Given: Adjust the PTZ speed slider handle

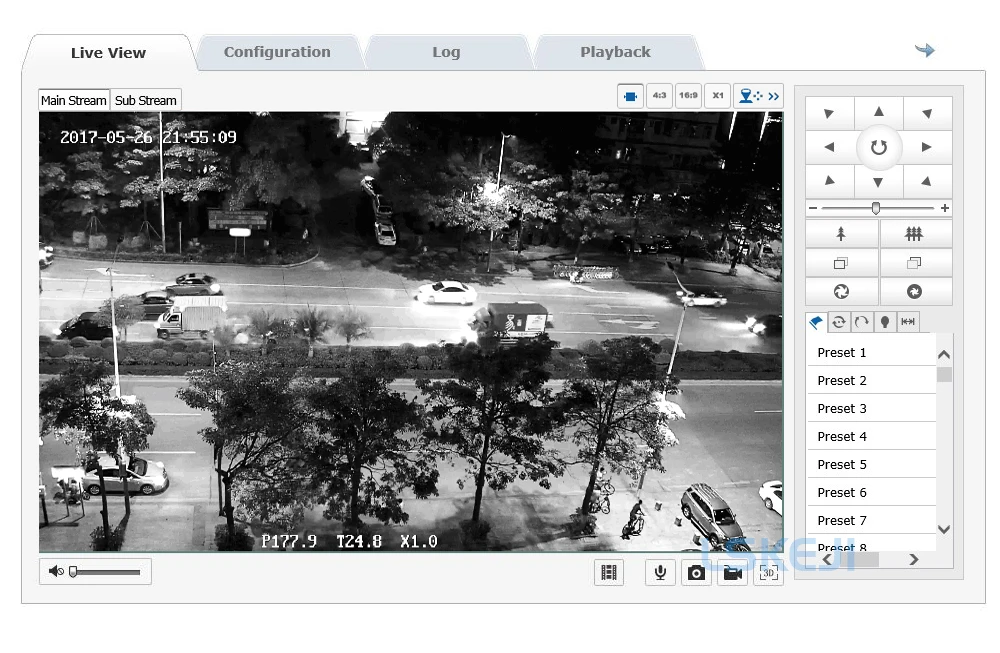Looking at the screenshot, I should click(876, 208).
